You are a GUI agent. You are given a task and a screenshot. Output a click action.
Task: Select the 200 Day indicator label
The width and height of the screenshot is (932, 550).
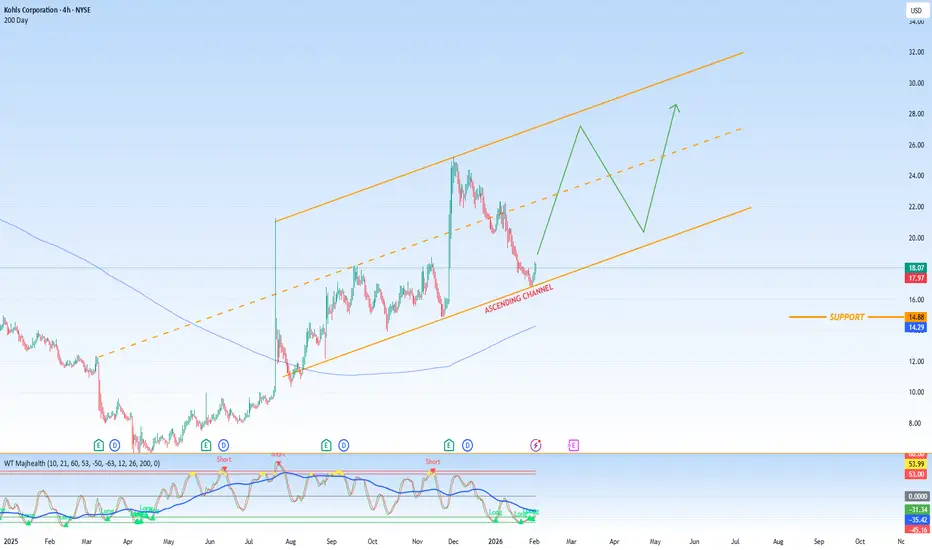click(x=16, y=20)
